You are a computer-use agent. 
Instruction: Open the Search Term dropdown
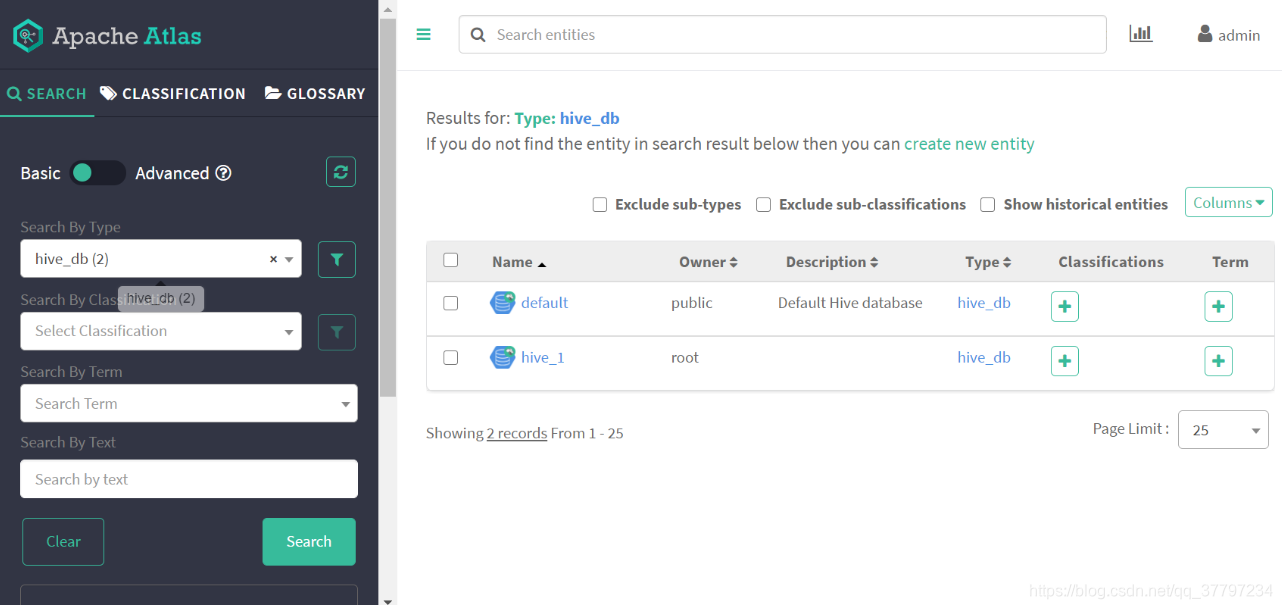tap(189, 403)
